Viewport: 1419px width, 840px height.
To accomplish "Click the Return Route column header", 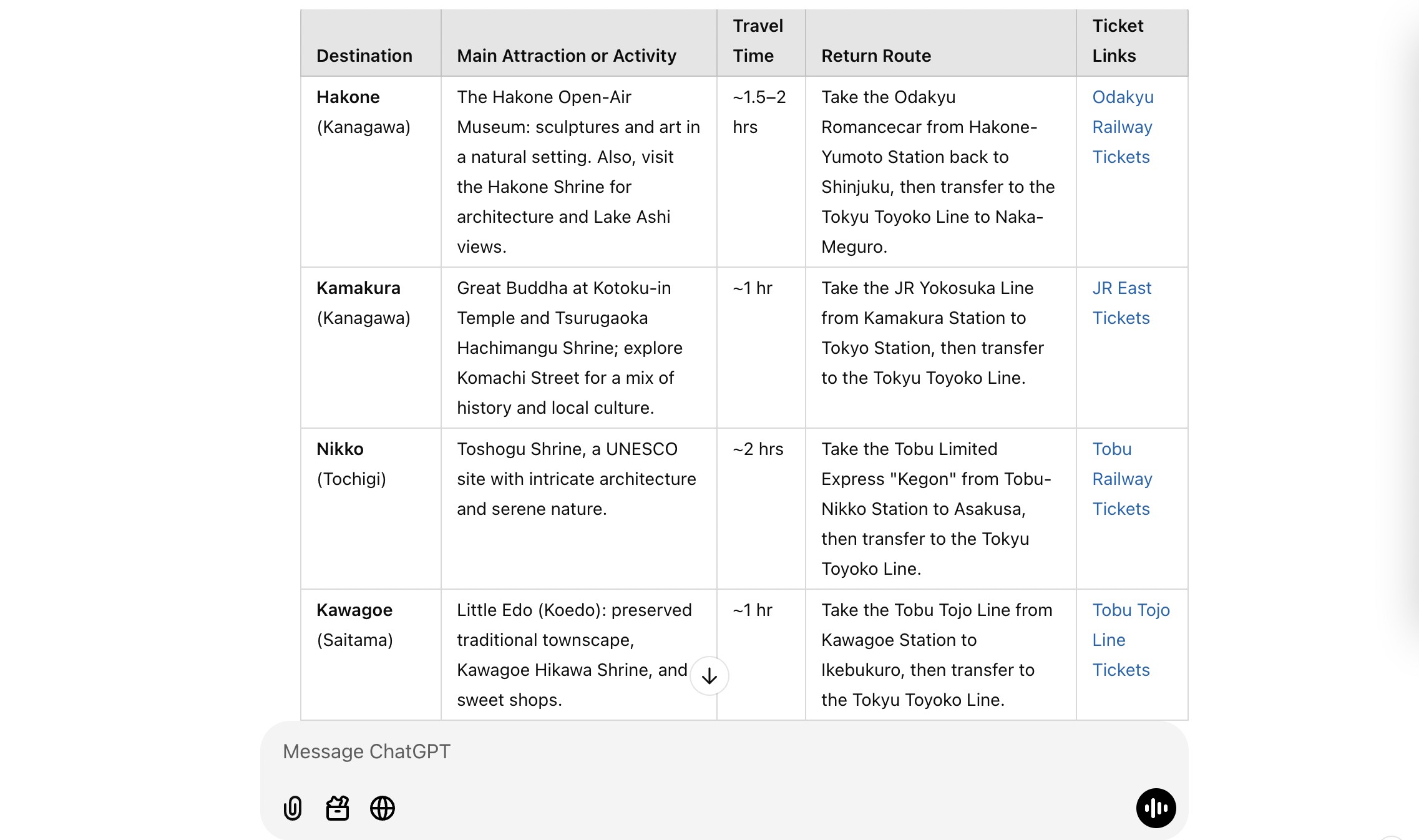I will click(876, 56).
